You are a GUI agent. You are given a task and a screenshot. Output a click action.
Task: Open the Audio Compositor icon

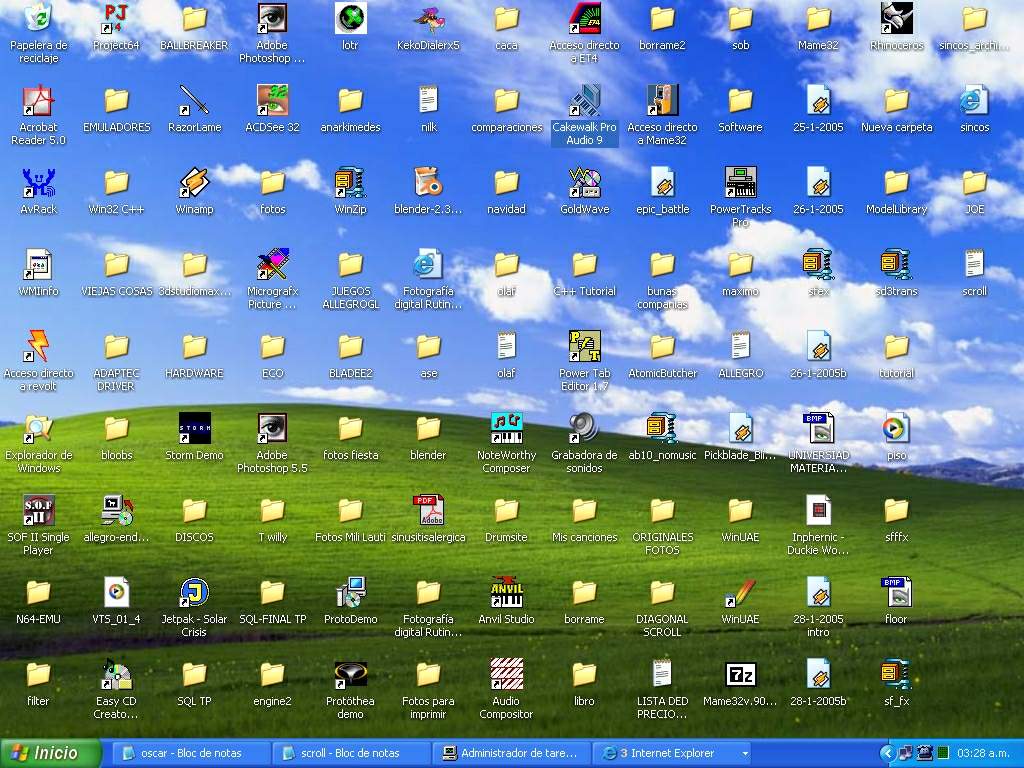pyautogui.click(x=506, y=675)
